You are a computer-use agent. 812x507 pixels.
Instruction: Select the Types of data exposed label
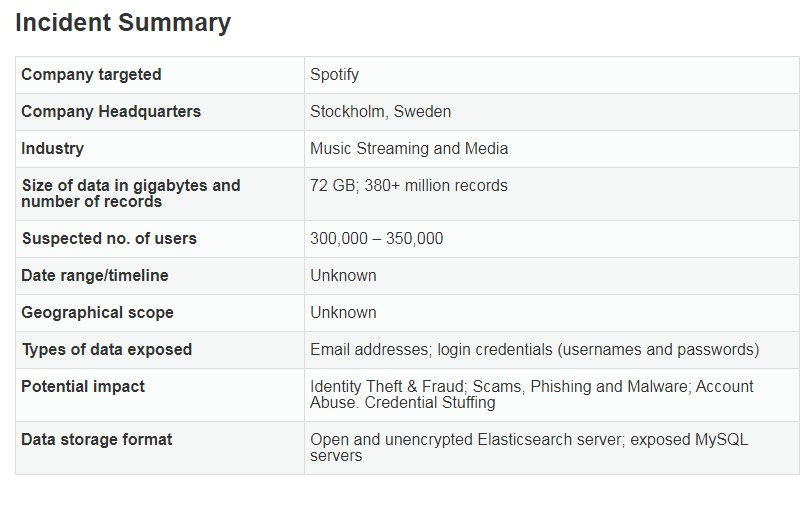point(107,350)
